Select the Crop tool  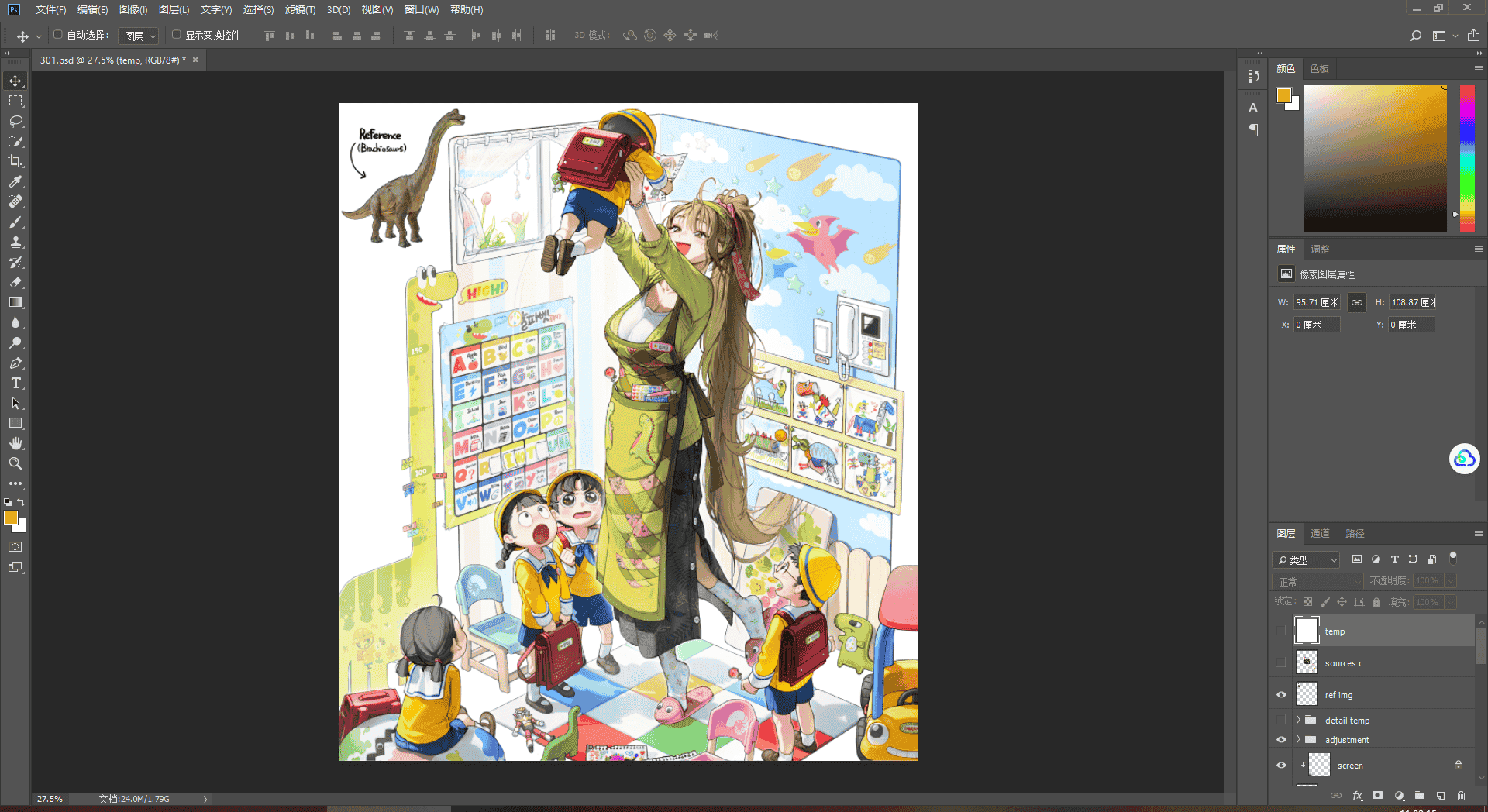[x=15, y=161]
